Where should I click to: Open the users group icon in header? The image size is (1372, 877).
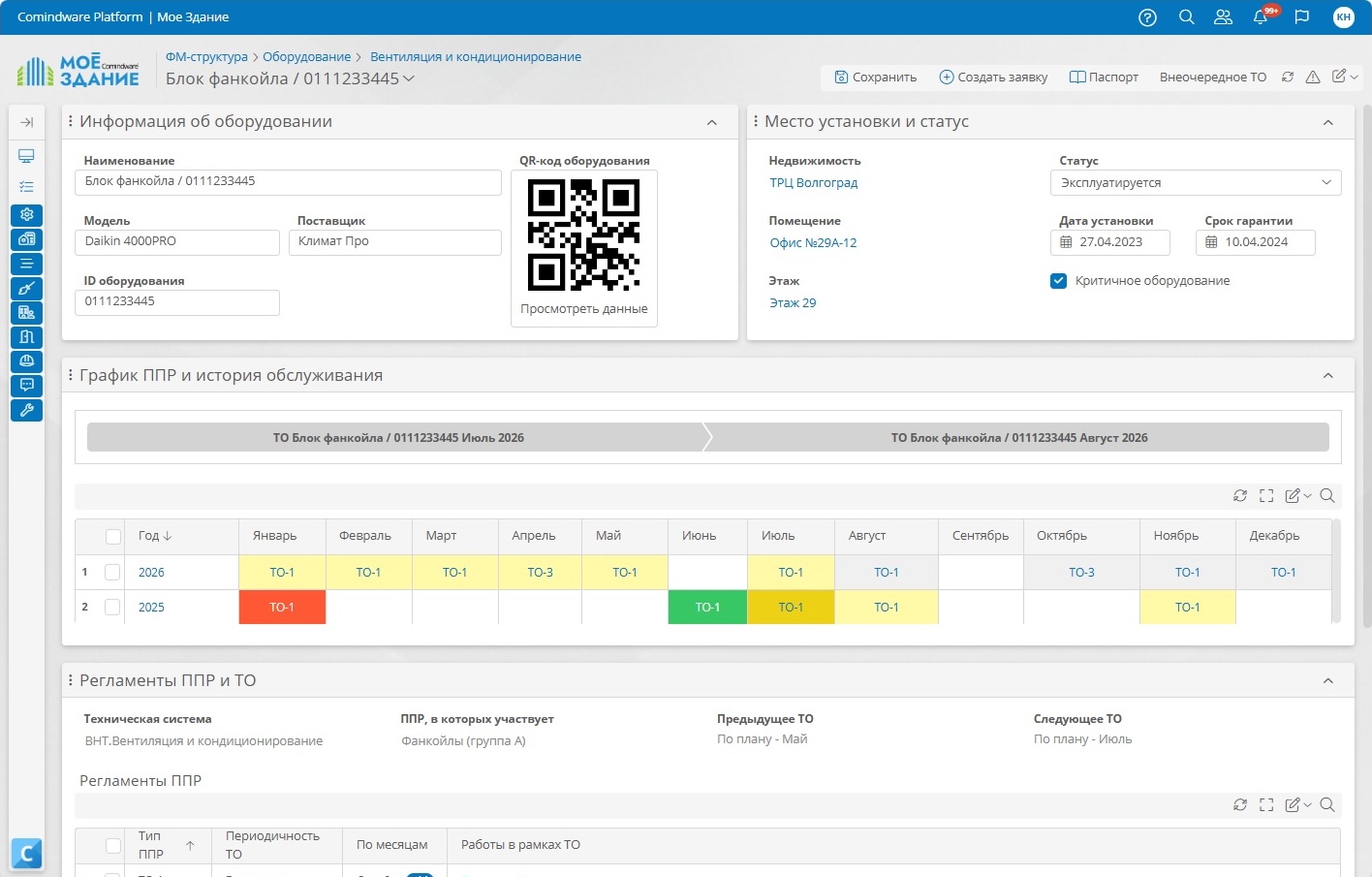pyautogui.click(x=1223, y=17)
